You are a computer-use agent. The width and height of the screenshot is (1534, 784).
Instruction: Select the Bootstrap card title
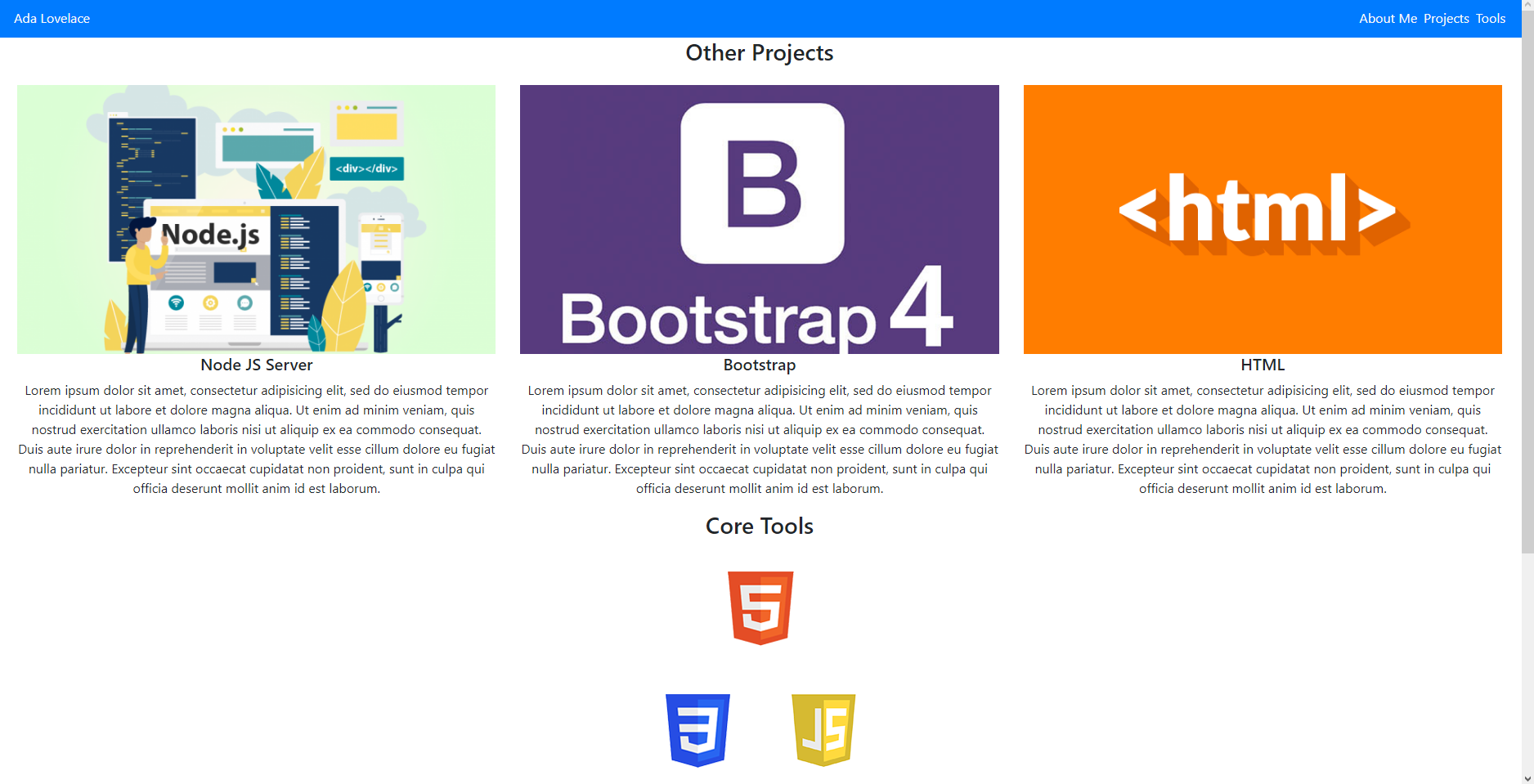[x=759, y=365]
